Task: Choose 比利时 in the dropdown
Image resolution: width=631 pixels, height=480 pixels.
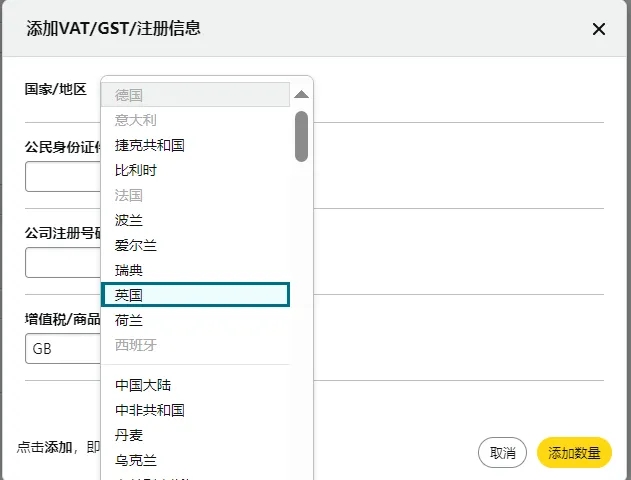Action: click(136, 170)
